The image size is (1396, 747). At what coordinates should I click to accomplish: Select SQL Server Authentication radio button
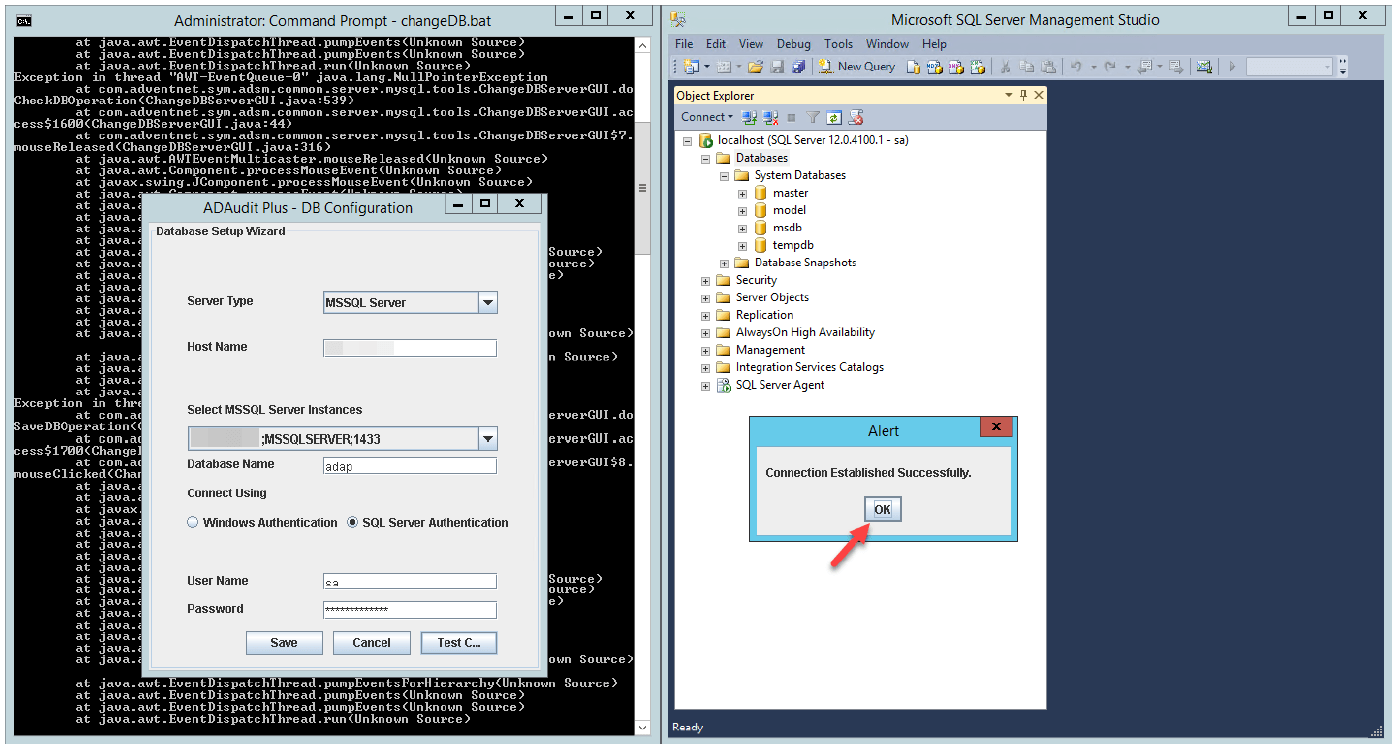click(x=353, y=523)
